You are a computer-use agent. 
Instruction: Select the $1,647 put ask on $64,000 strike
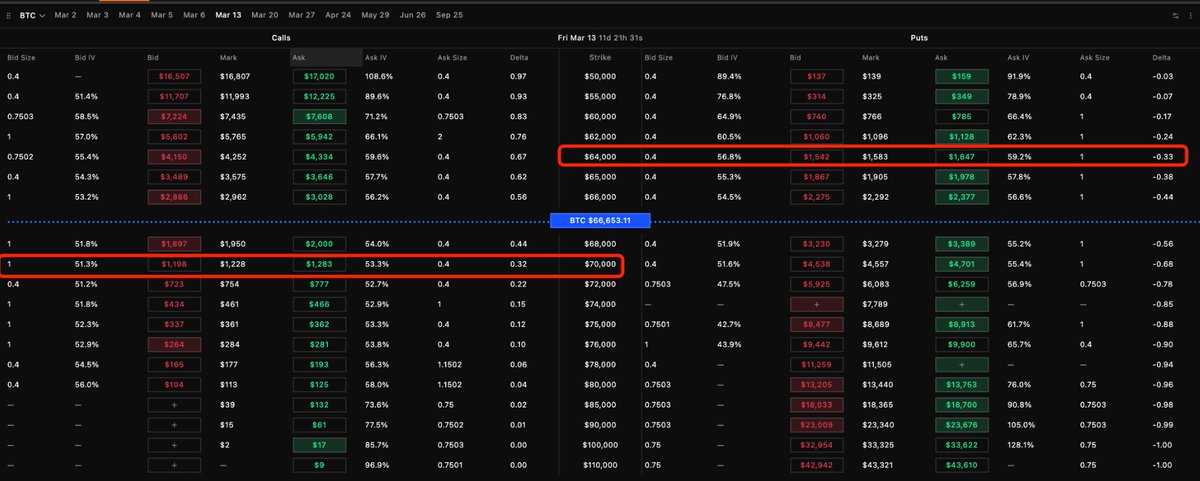[962, 156]
